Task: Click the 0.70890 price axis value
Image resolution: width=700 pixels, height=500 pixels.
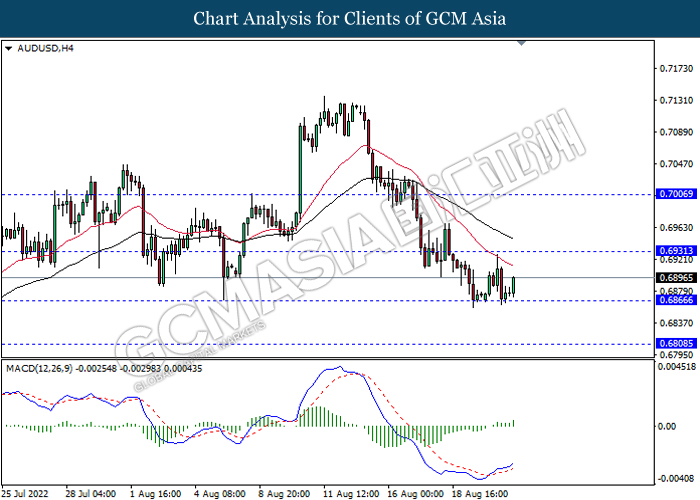Action: [676, 132]
